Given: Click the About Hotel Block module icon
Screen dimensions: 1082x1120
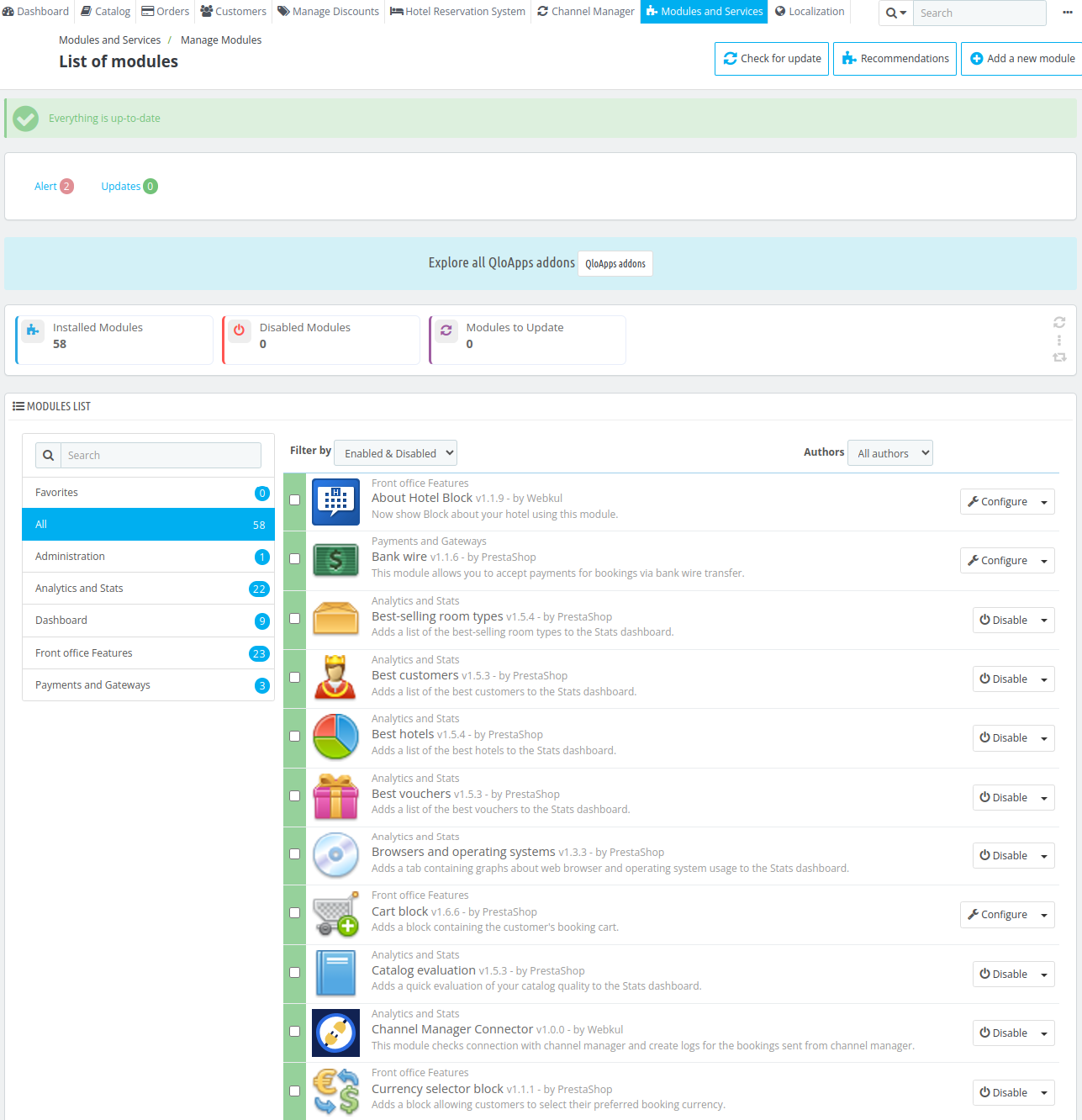Looking at the screenshot, I should tap(335, 501).
